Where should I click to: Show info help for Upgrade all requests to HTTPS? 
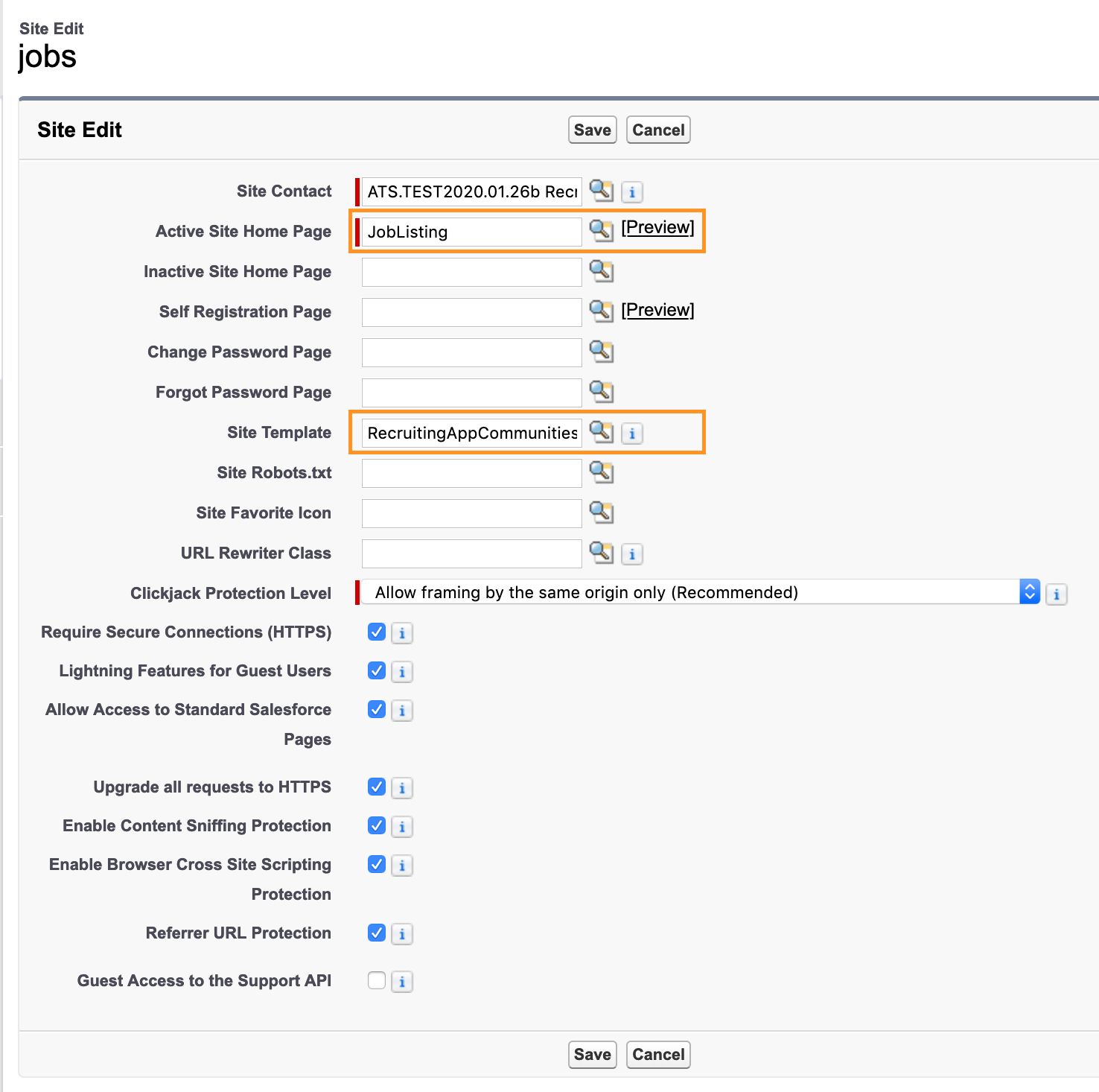click(402, 788)
